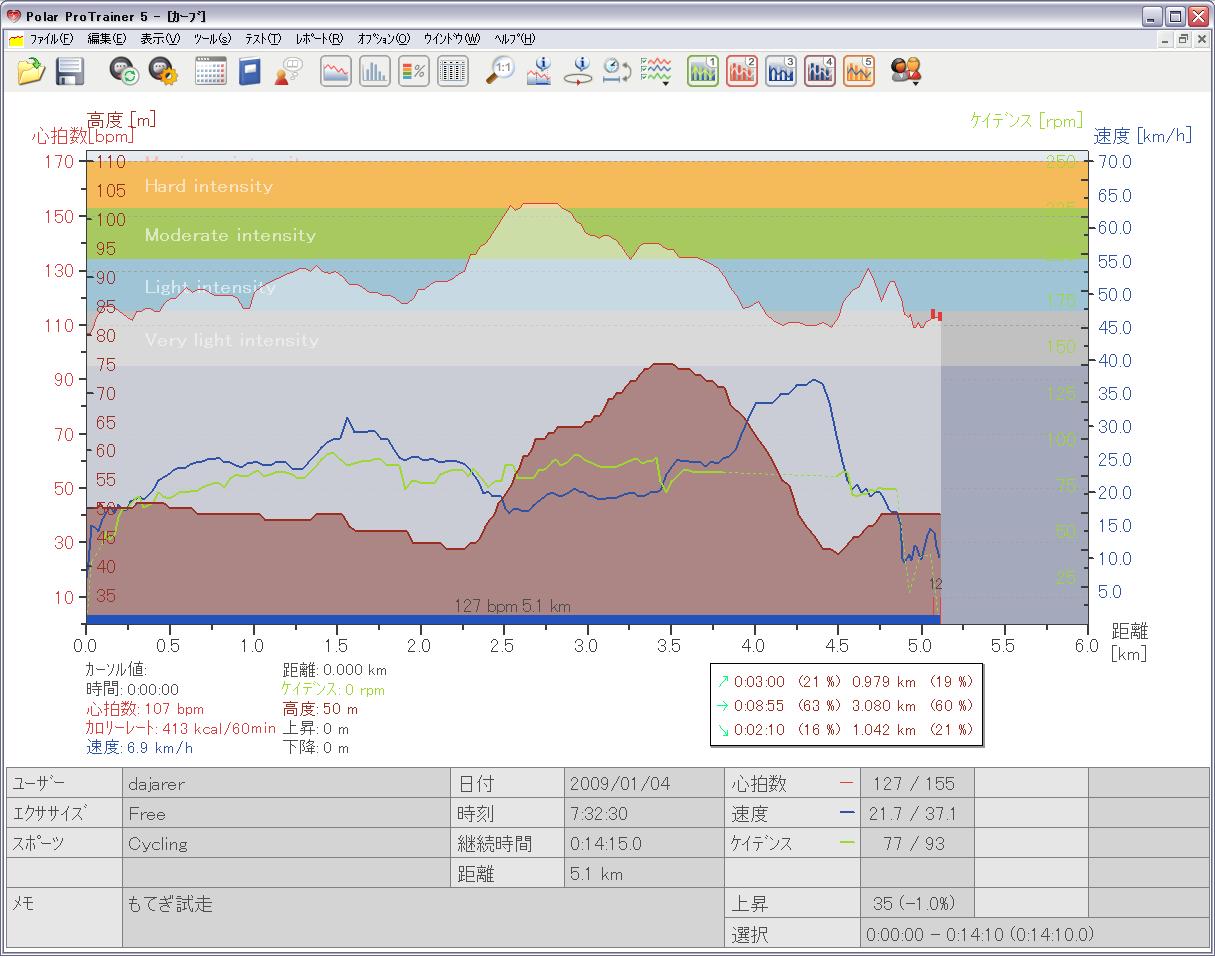Open the blue diary book icon

(249, 71)
